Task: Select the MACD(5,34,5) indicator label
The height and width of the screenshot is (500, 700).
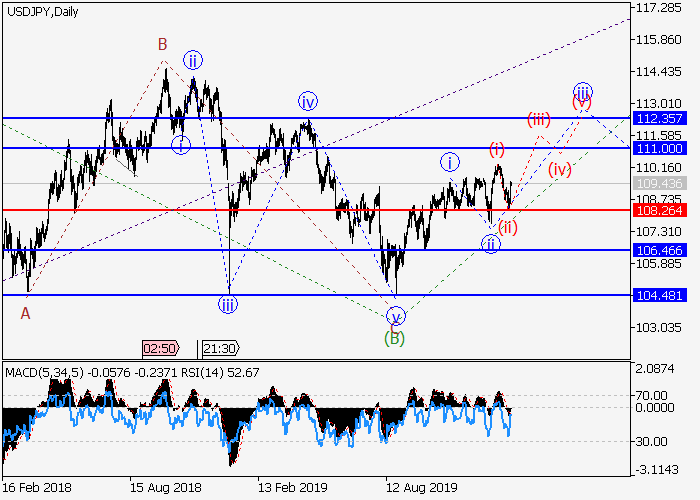Action: click(42, 372)
